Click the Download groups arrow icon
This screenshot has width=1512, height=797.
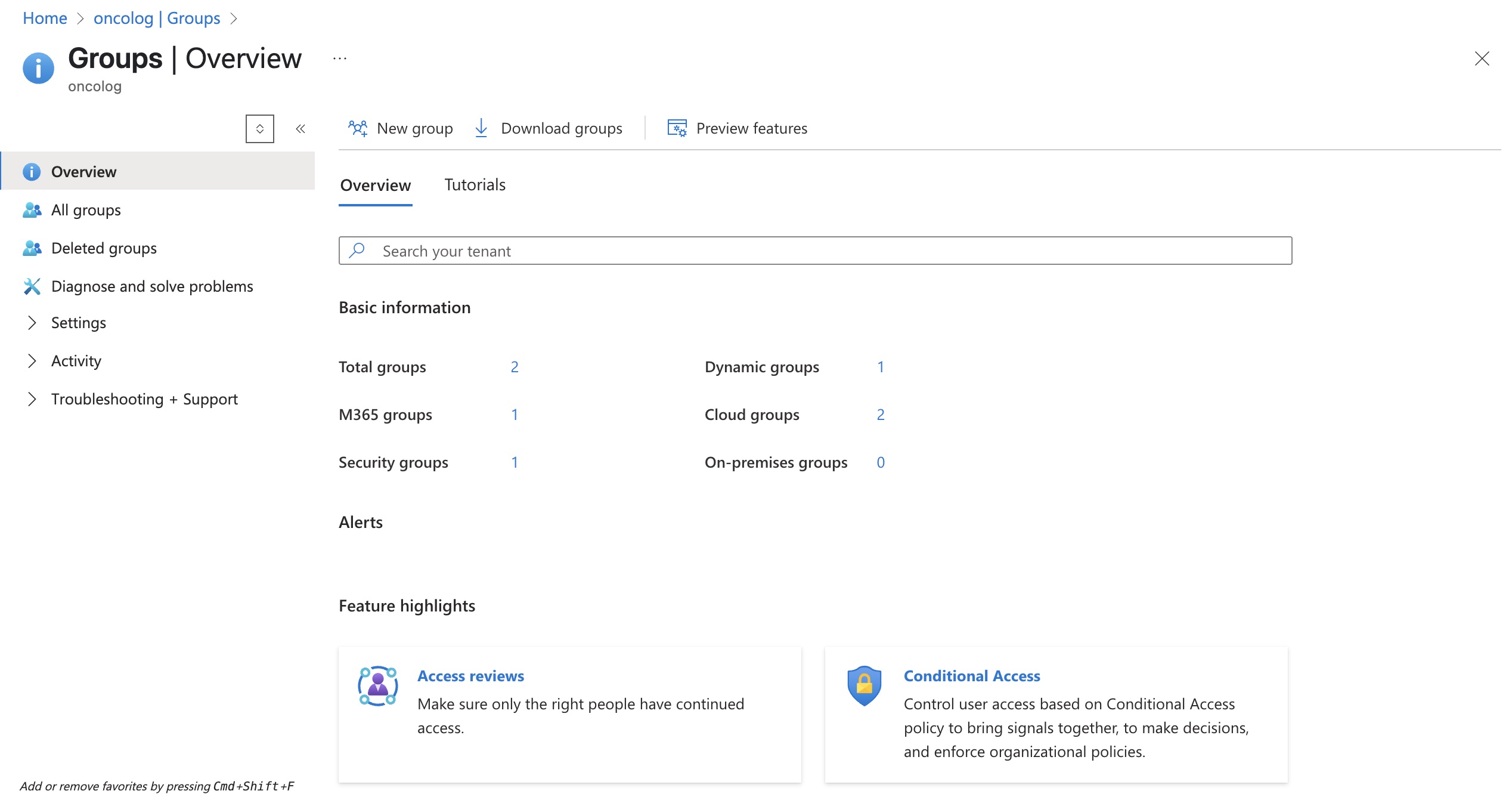click(x=481, y=128)
